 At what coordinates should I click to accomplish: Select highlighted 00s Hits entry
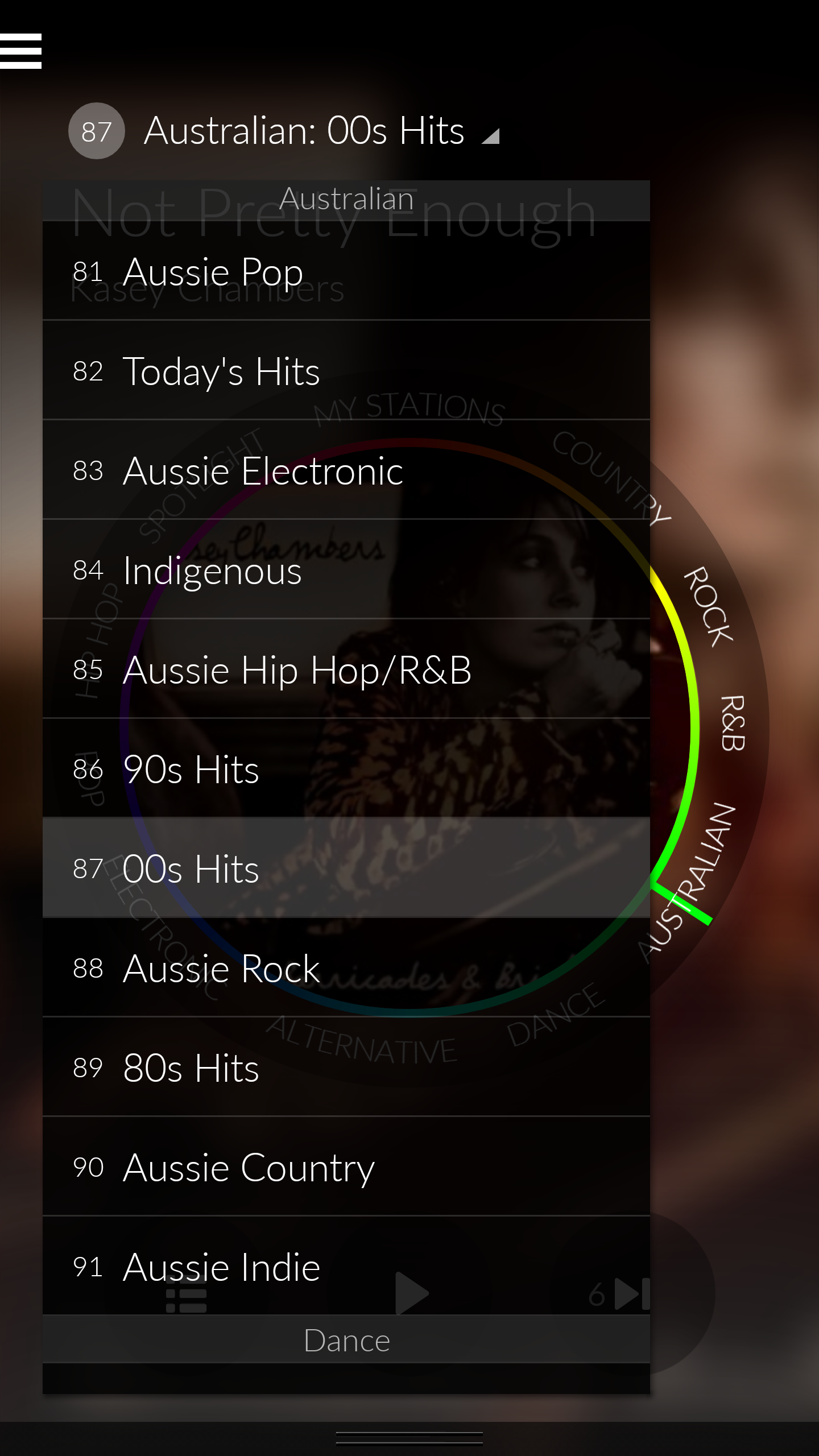346,868
